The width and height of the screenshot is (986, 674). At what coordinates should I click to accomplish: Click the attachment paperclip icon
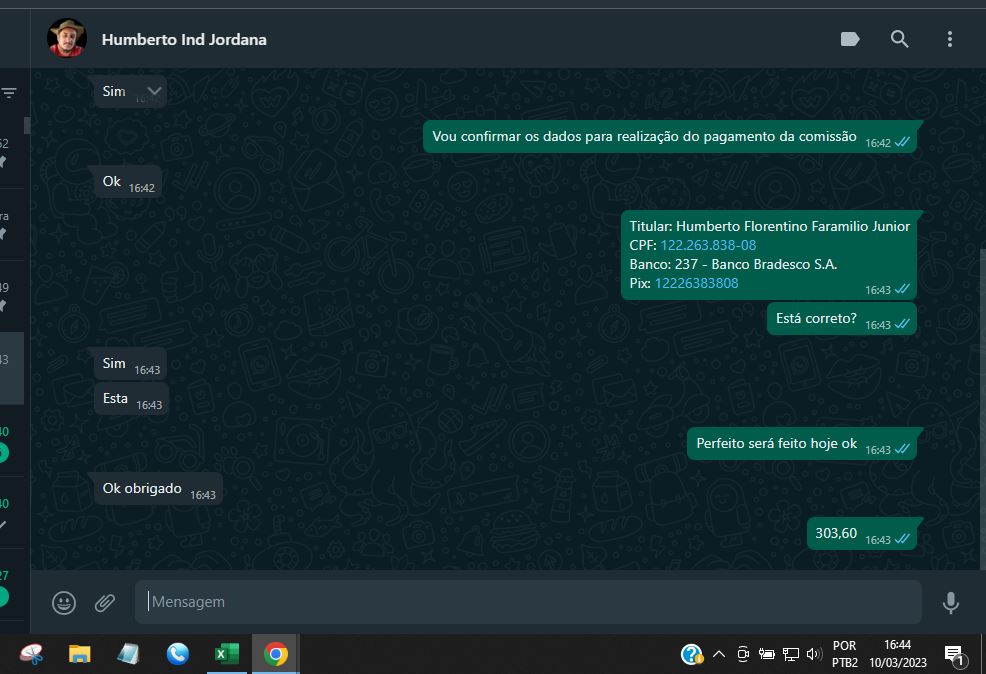pyautogui.click(x=105, y=602)
